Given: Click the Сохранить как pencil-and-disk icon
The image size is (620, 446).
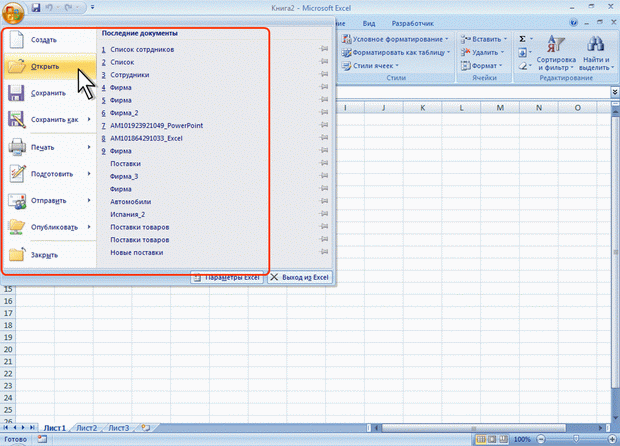Looking at the screenshot, I should (17, 119).
